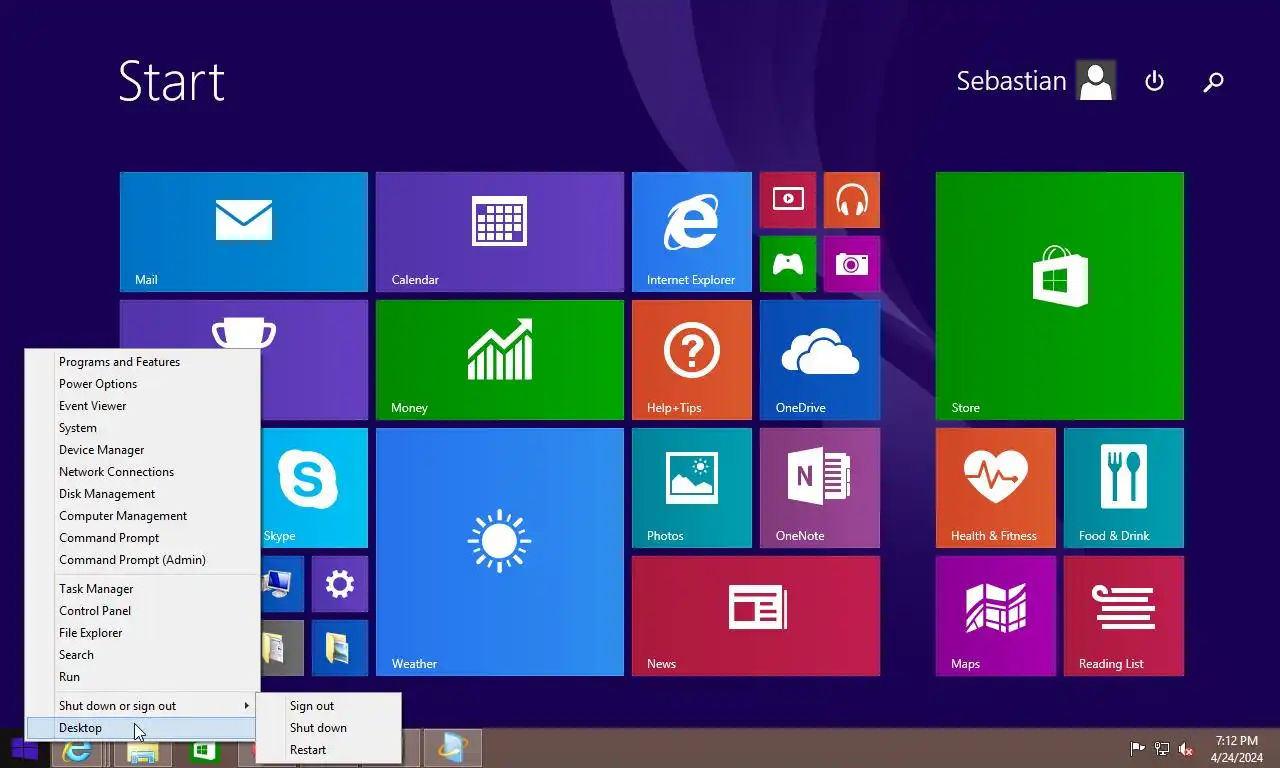Click the Sebastian user account picture
Image resolution: width=1280 pixels, height=768 pixels.
tap(1096, 81)
